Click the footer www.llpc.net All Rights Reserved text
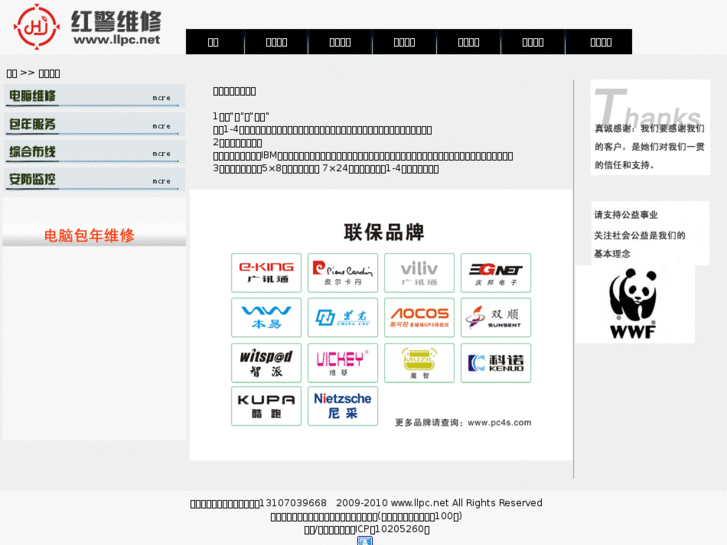Viewport: 727px width, 545px height. (466, 503)
